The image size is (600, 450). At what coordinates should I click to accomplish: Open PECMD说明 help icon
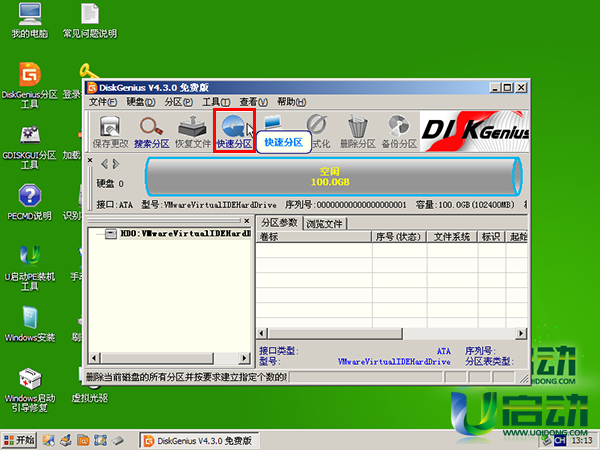tap(30, 203)
